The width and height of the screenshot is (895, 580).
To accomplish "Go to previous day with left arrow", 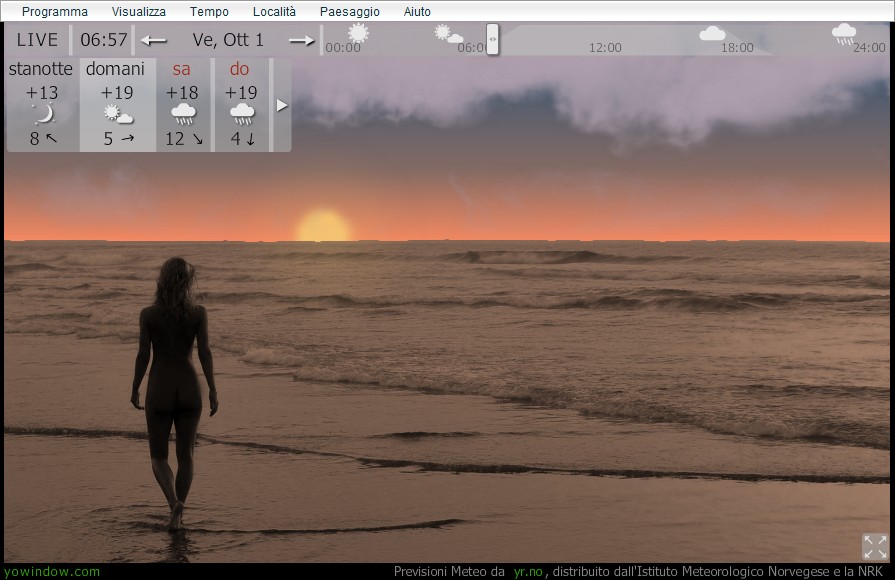I will [x=154, y=41].
